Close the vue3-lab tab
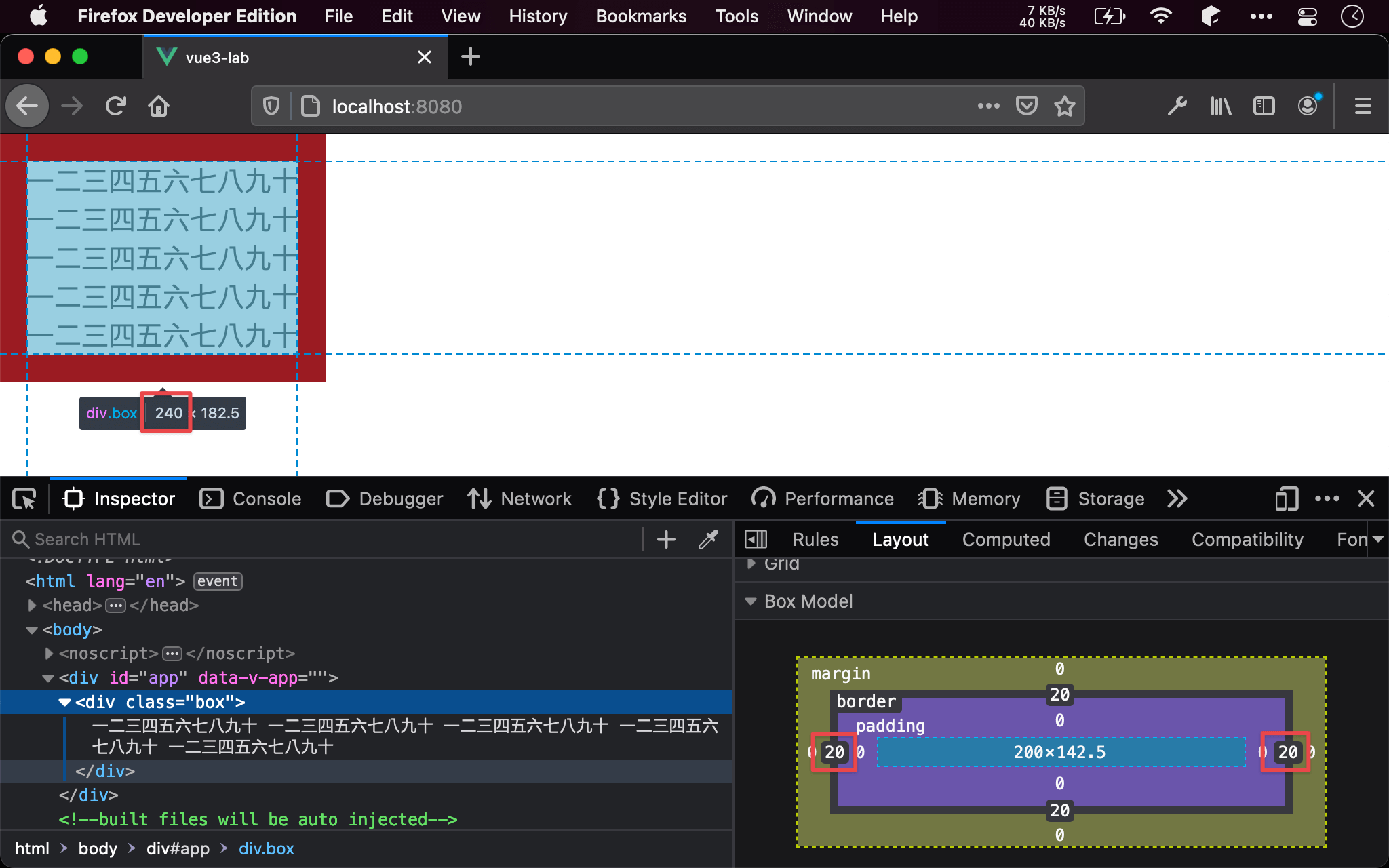1389x868 pixels. 425,57
